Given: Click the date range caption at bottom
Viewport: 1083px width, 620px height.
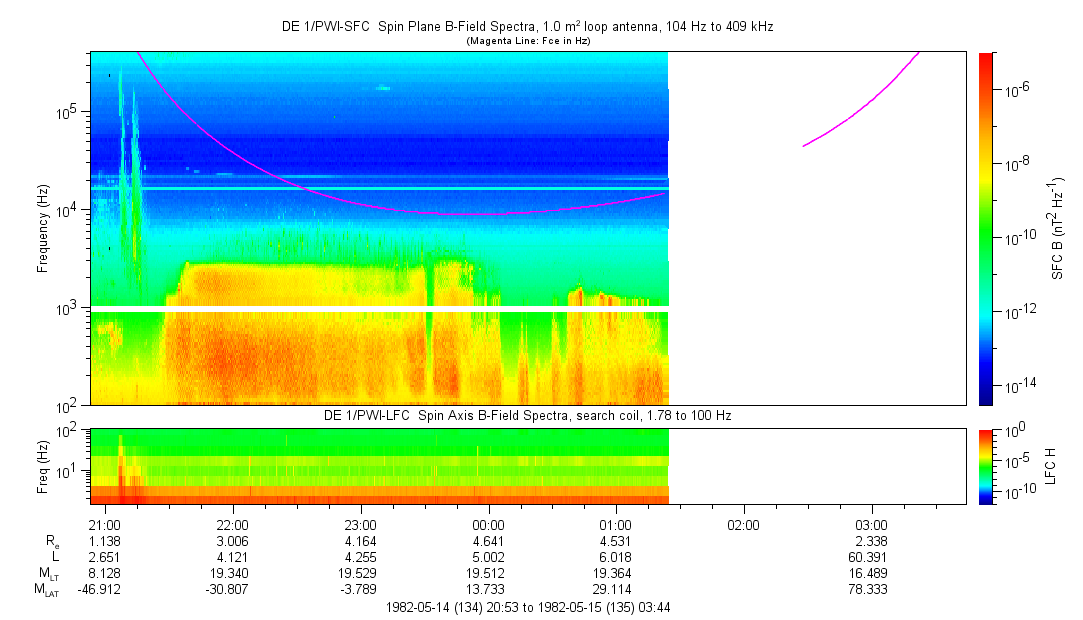Looking at the screenshot, I should pos(527,607).
